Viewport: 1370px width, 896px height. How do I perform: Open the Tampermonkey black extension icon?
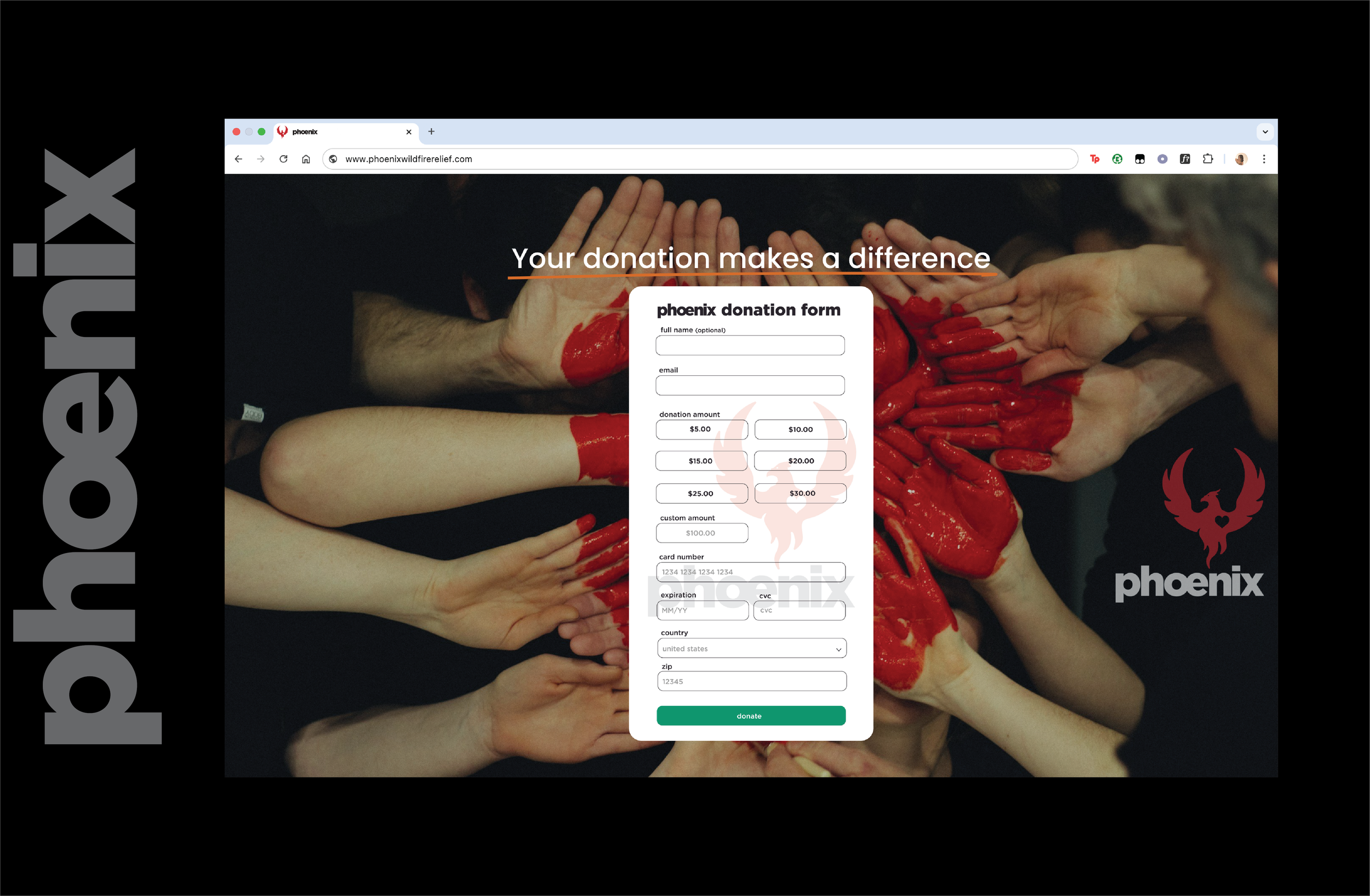pos(1140,159)
